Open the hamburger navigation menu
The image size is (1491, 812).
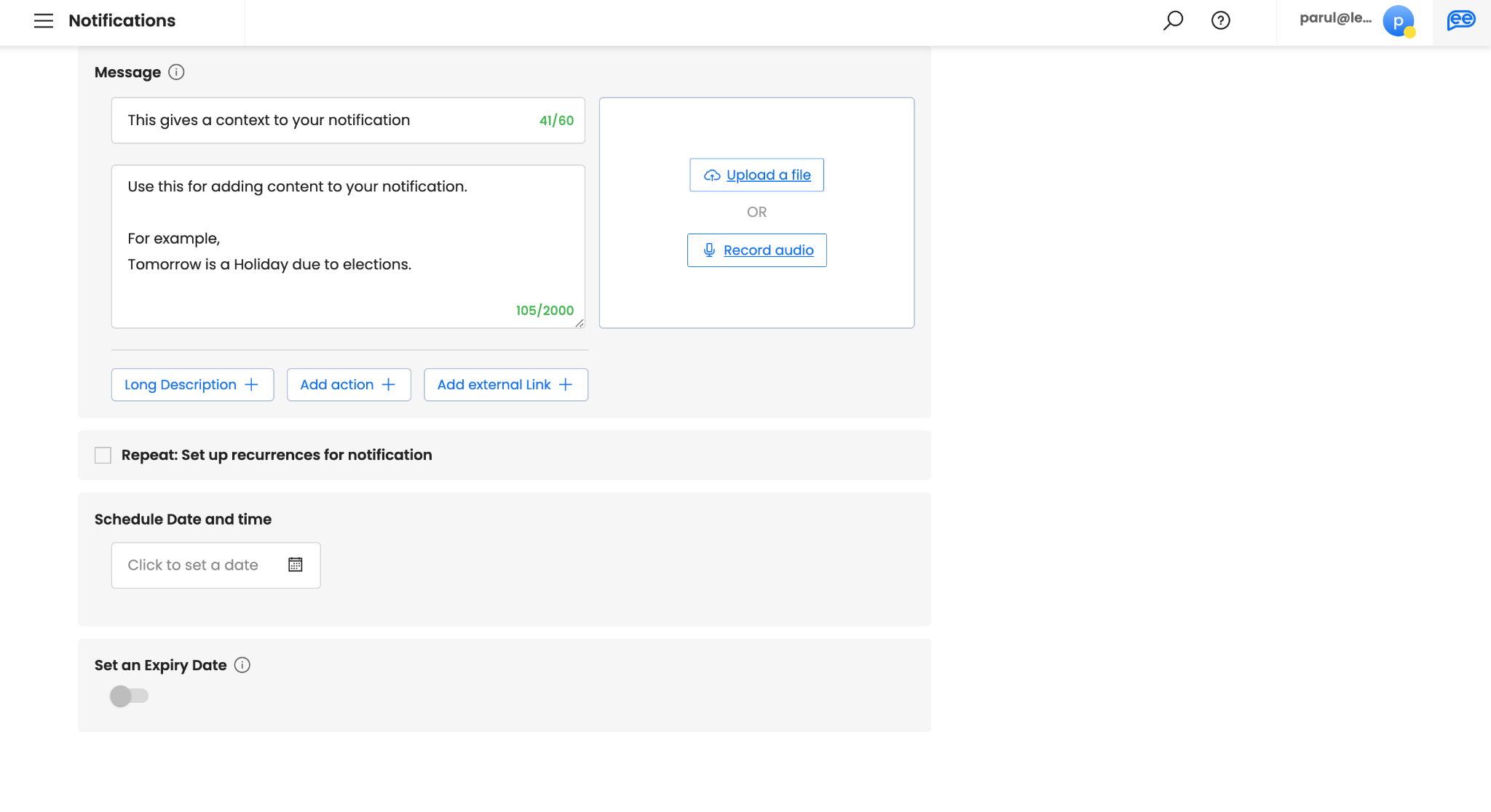pos(44,21)
